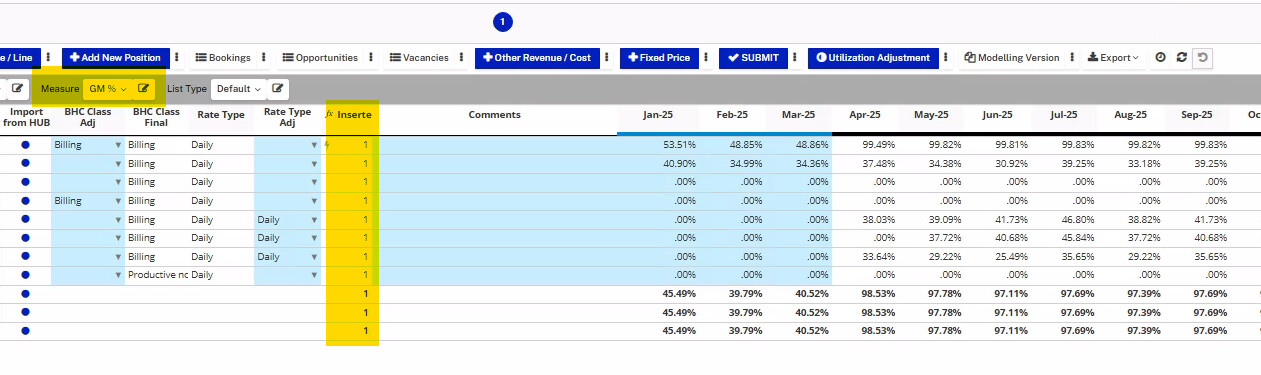Open kebab menu beside Modelling Version
This screenshot has width=1261, height=375.
pyautogui.click(x=1072, y=58)
